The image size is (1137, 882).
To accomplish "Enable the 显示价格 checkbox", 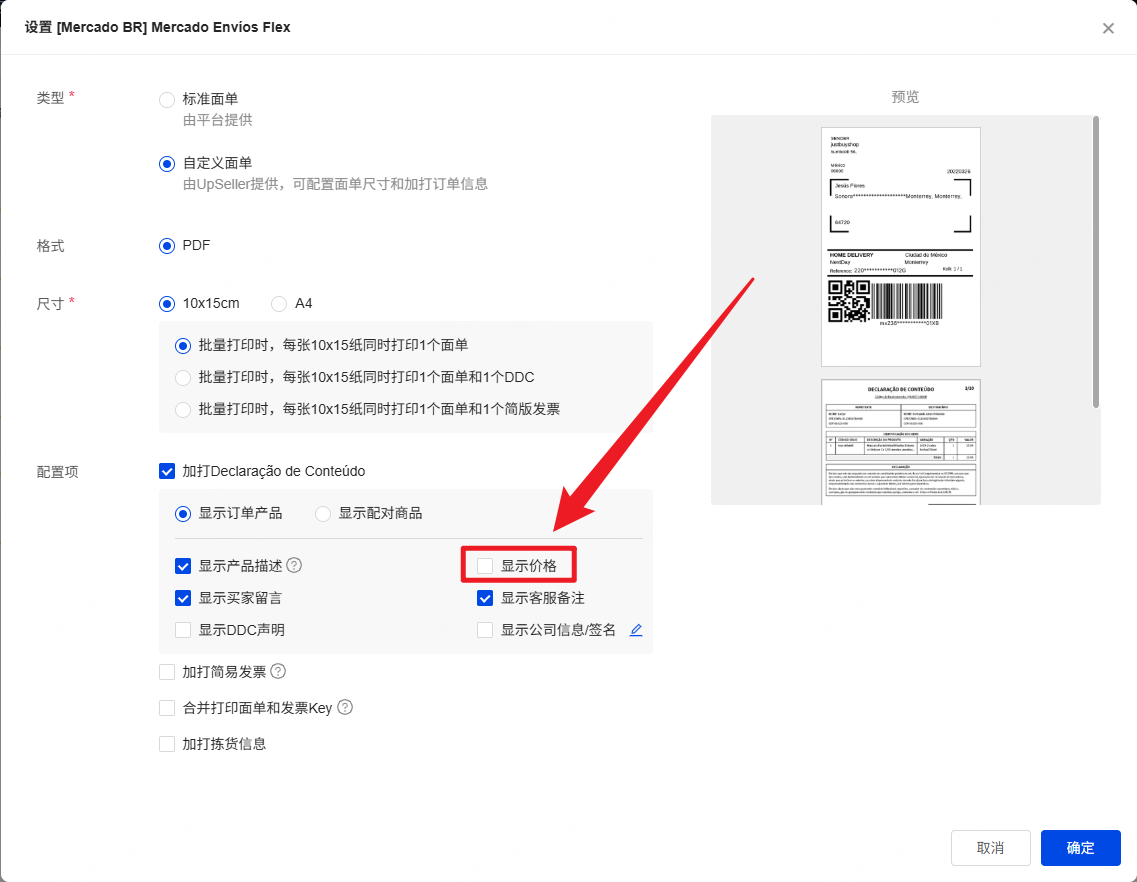I will pyautogui.click(x=485, y=566).
